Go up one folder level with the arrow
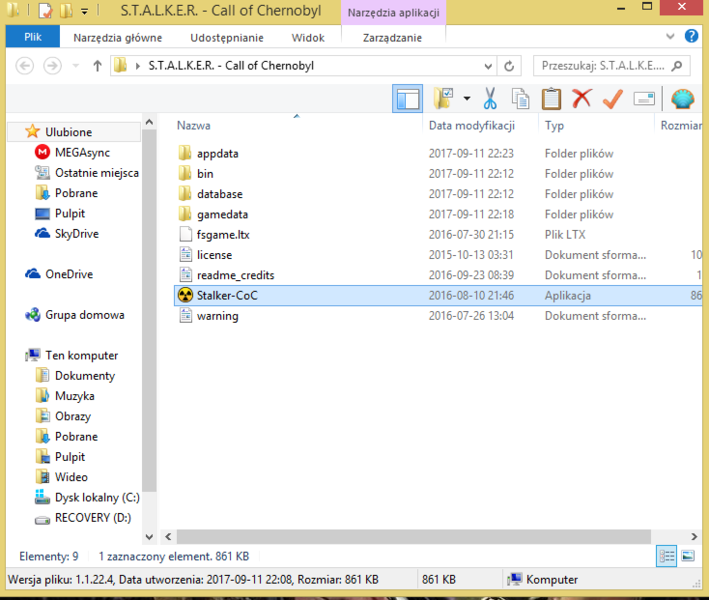This screenshot has height=600, width=709. click(x=97, y=66)
